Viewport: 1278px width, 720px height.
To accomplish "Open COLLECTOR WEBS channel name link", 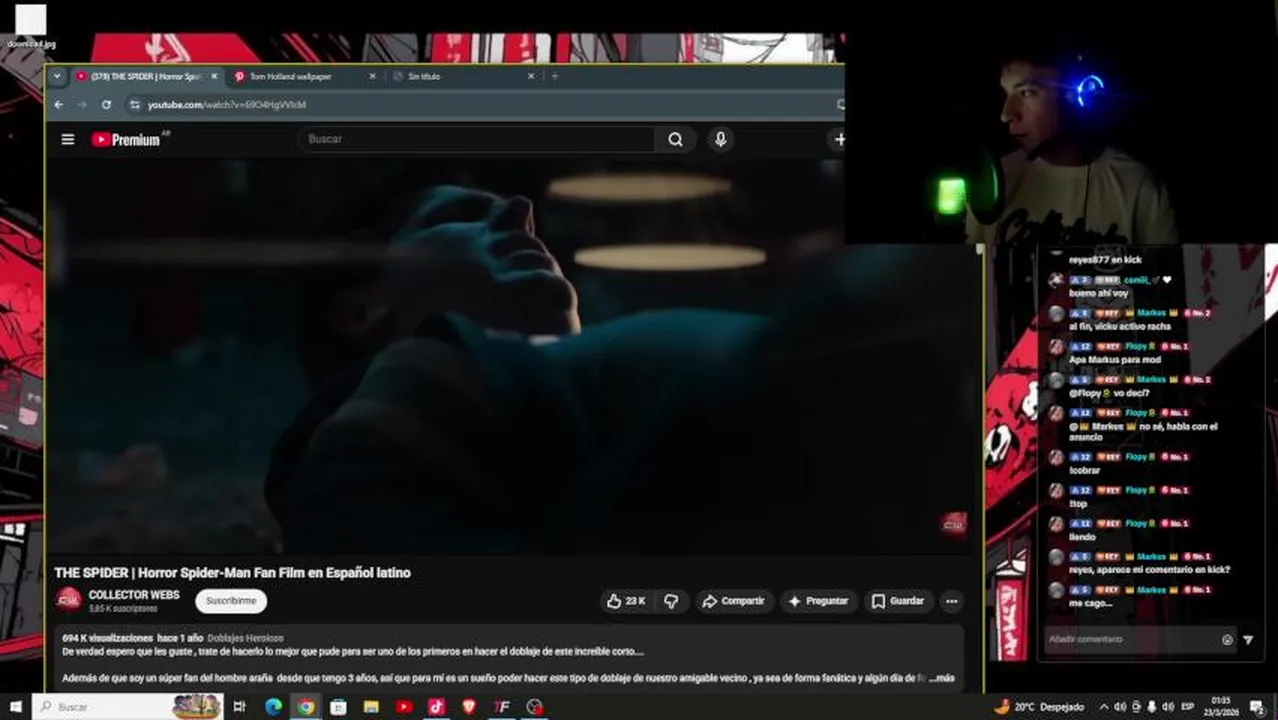I will pyautogui.click(x=134, y=595).
